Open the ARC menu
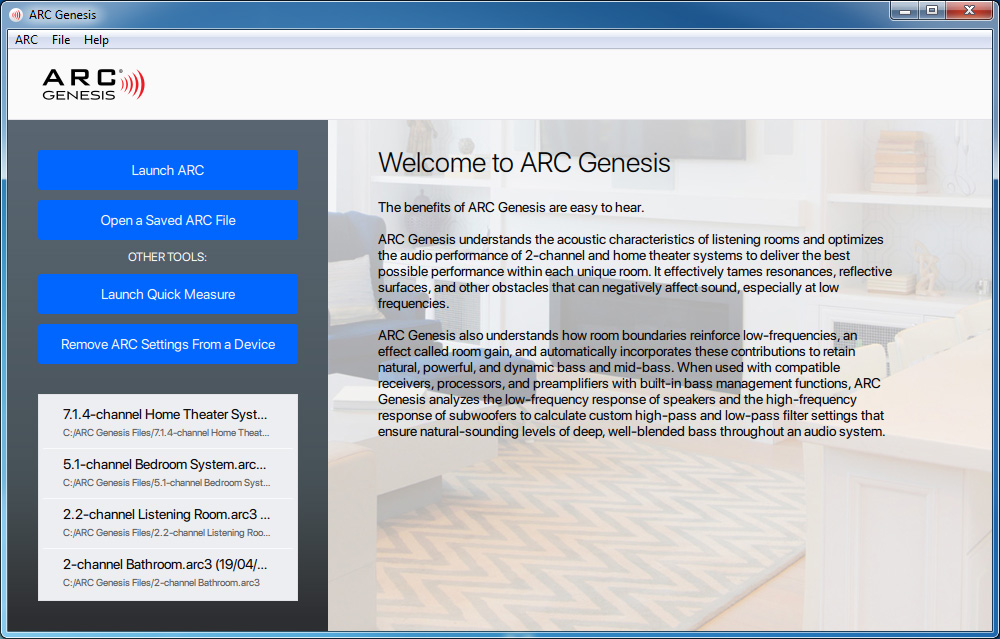This screenshot has width=1000, height=639. coord(26,40)
